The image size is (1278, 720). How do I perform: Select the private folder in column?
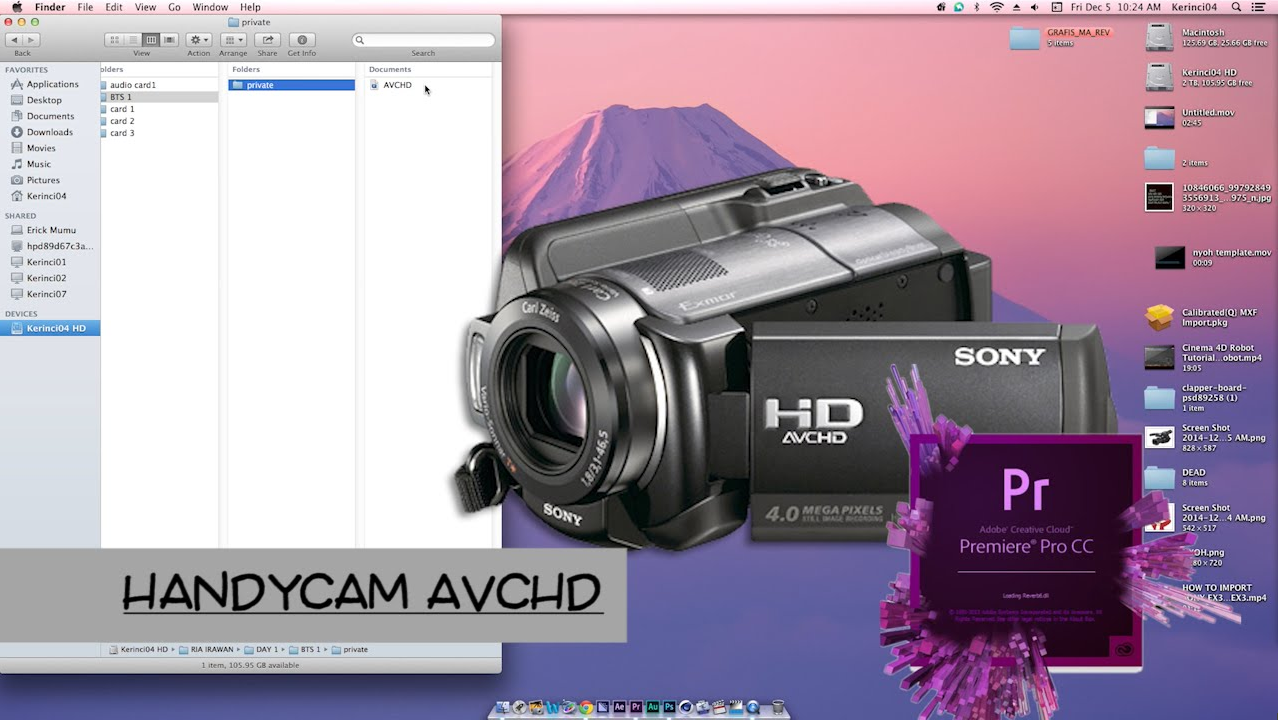point(291,85)
